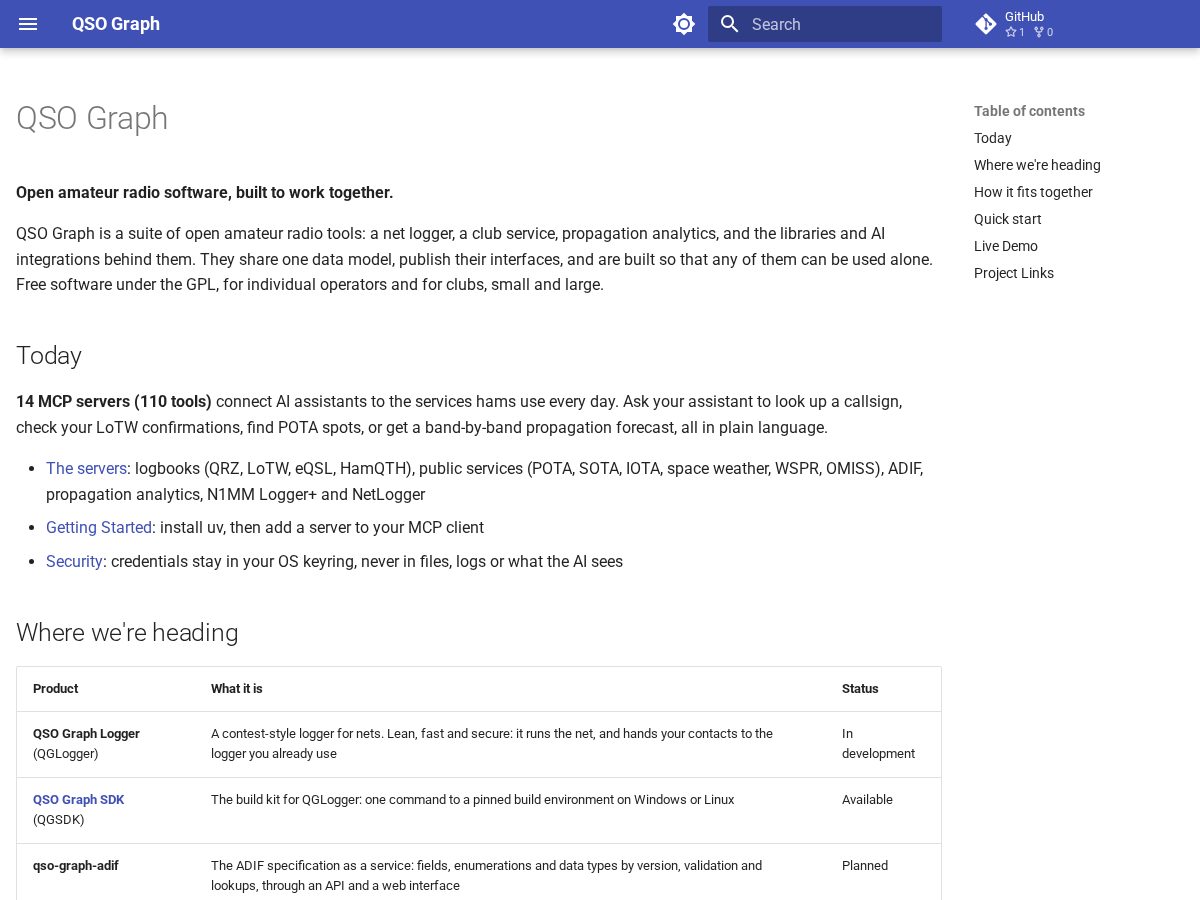Viewport: 1200px width, 900px height.
Task: Go to Where we're heading contents entry
Action: [1037, 165]
